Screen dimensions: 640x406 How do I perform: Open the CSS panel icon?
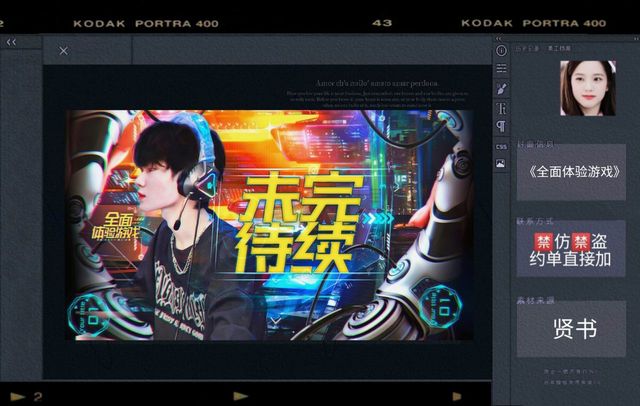click(x=501, y=146)
